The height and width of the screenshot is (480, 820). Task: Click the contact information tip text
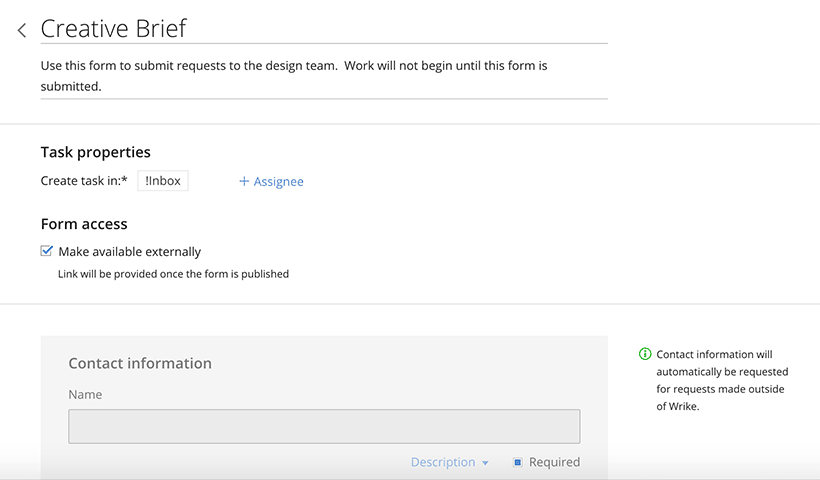[722, 380]
